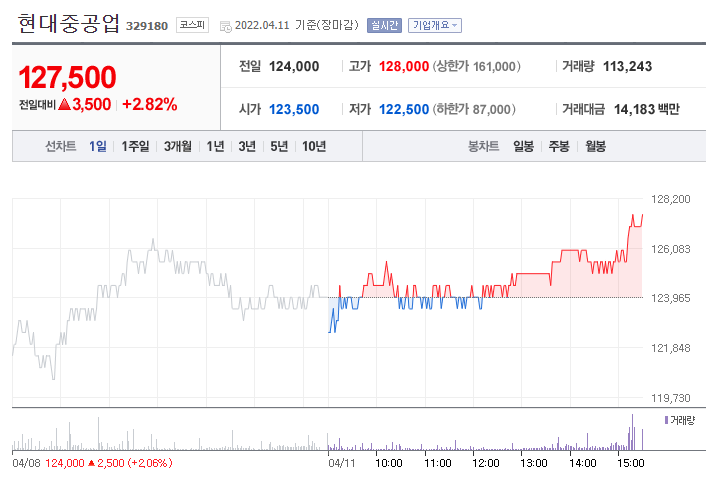Select the 1년 line chart tab
Viewport: 706px width, 479px height.
(215, 146)
